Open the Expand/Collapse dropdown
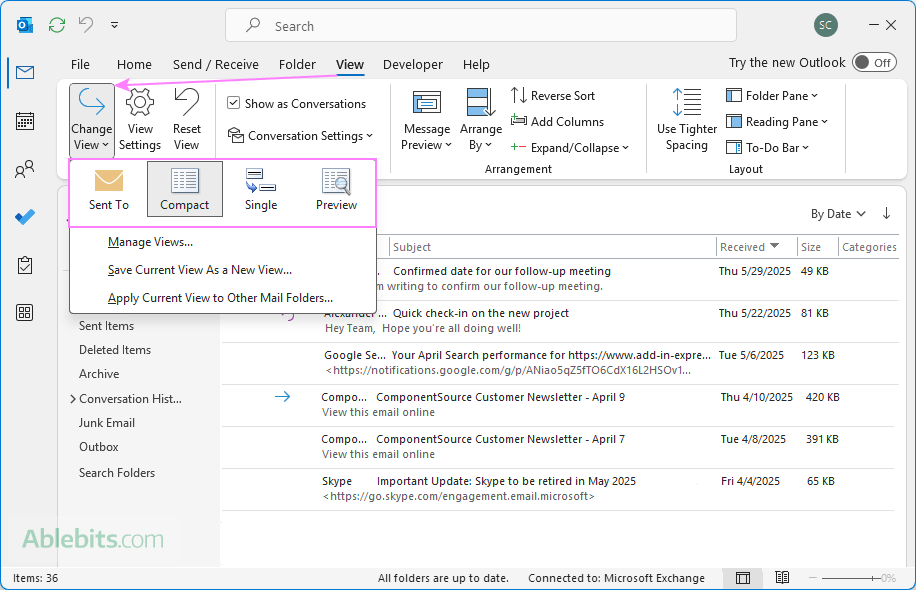The width and height of the screenshot is (916, 590). (x=570, y=148)
